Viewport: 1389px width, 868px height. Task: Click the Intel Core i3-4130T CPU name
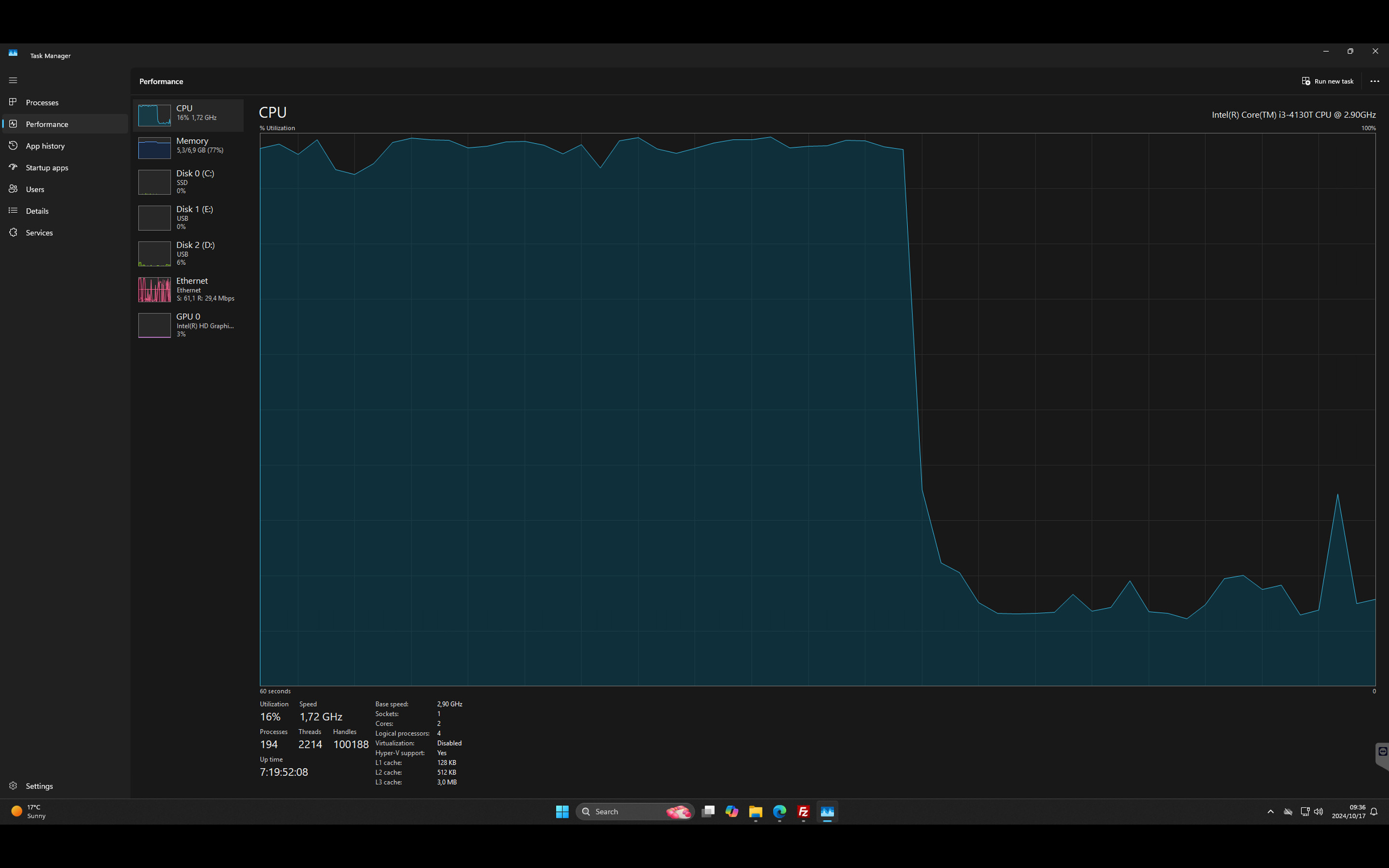point(1293,115)
